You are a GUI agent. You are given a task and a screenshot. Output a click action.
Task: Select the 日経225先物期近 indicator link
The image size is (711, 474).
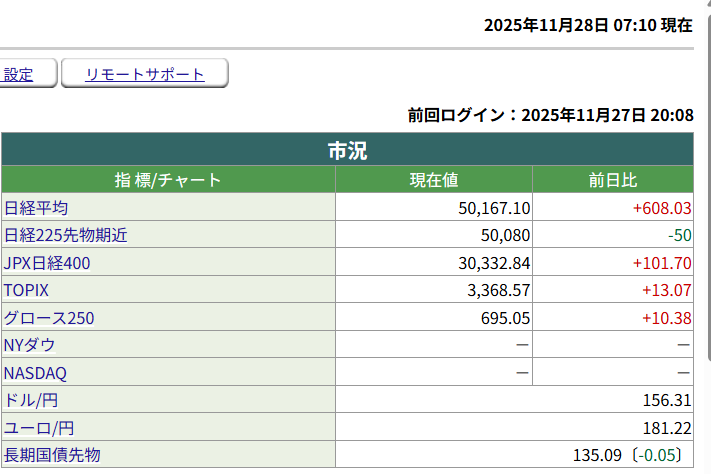pos(66,236)
